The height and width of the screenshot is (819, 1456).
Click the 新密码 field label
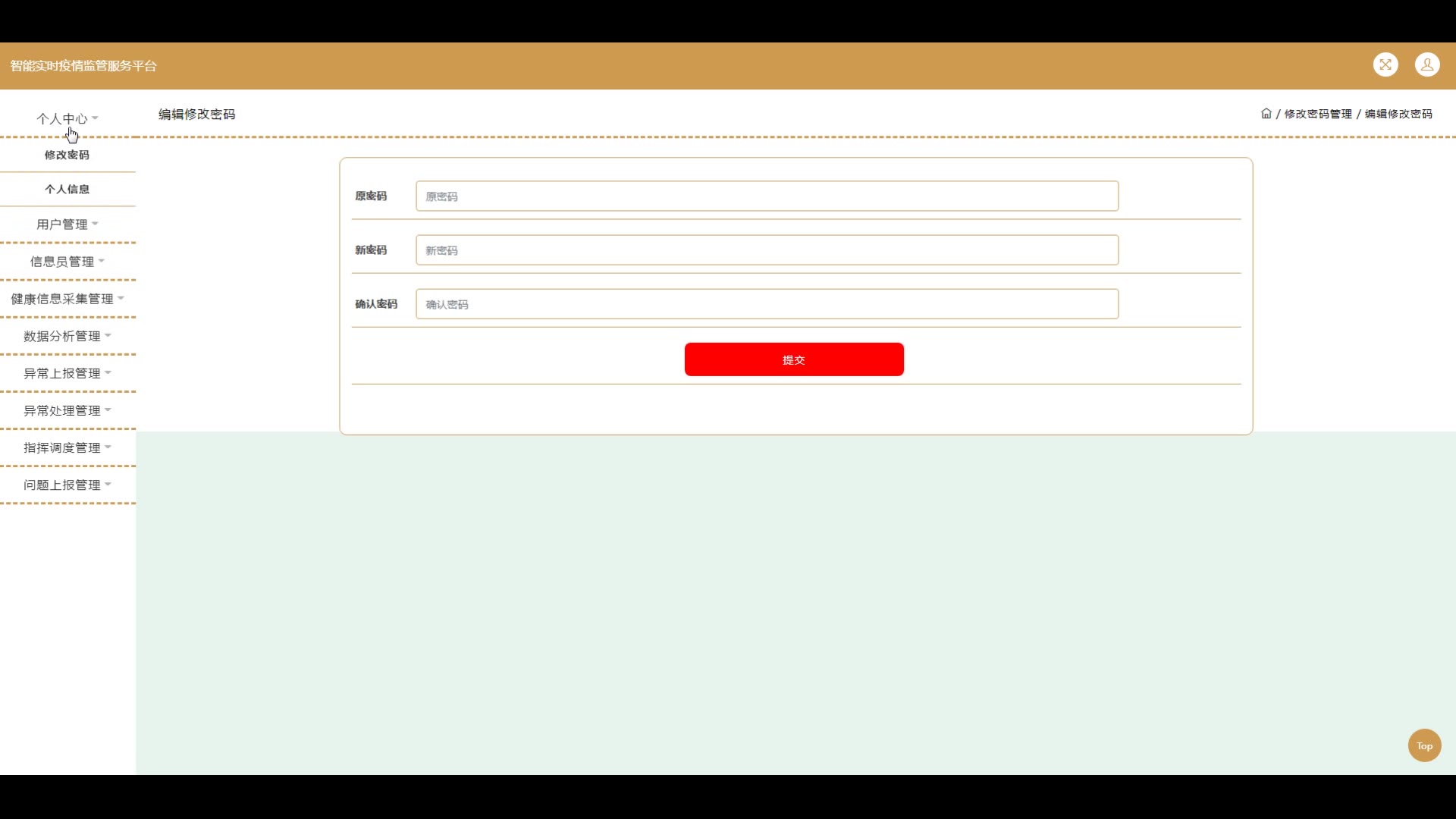pyautogui.click(x=371, y=250)
